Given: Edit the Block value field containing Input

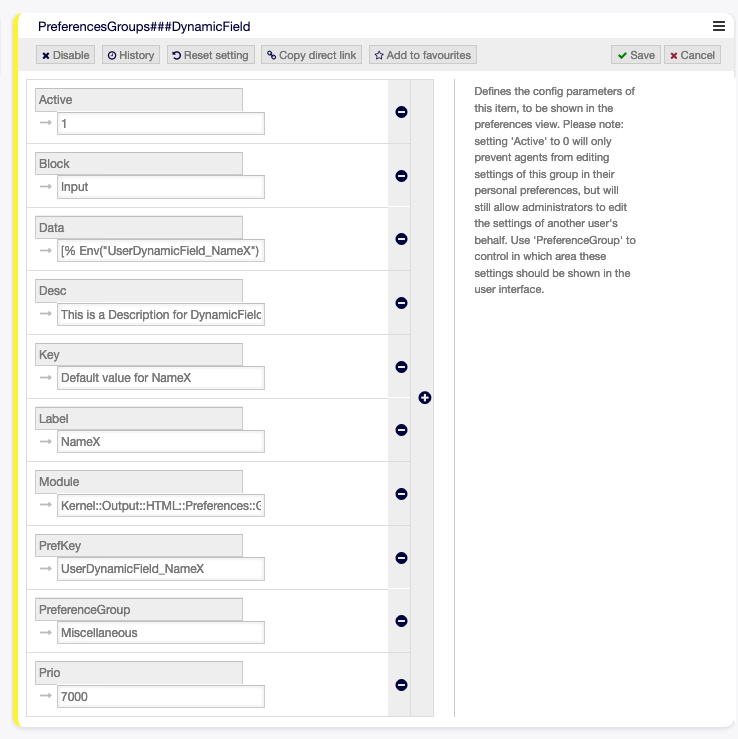Looking at the screenshot, I should coord(161,187).
